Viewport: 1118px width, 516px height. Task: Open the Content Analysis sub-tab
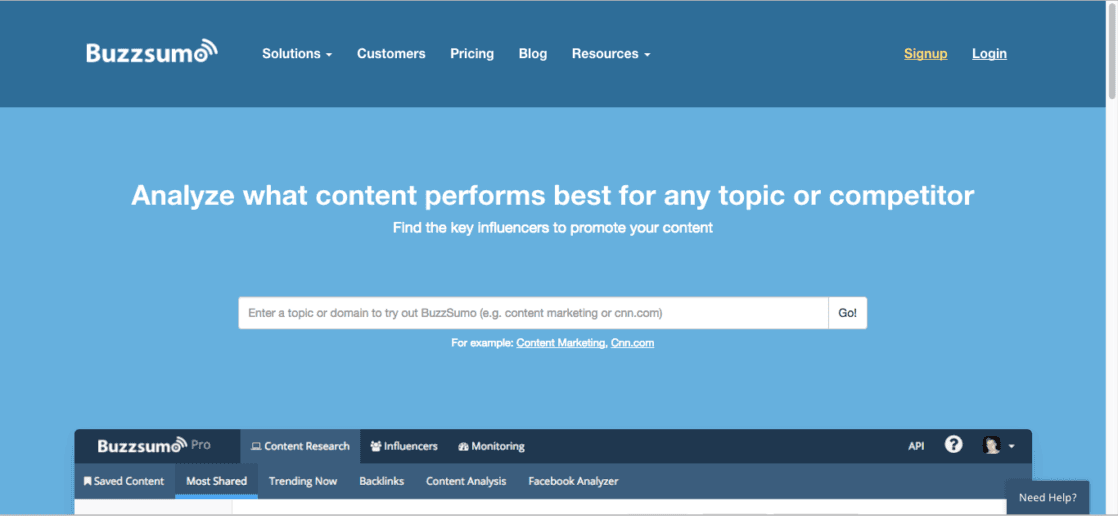point(466,481)
